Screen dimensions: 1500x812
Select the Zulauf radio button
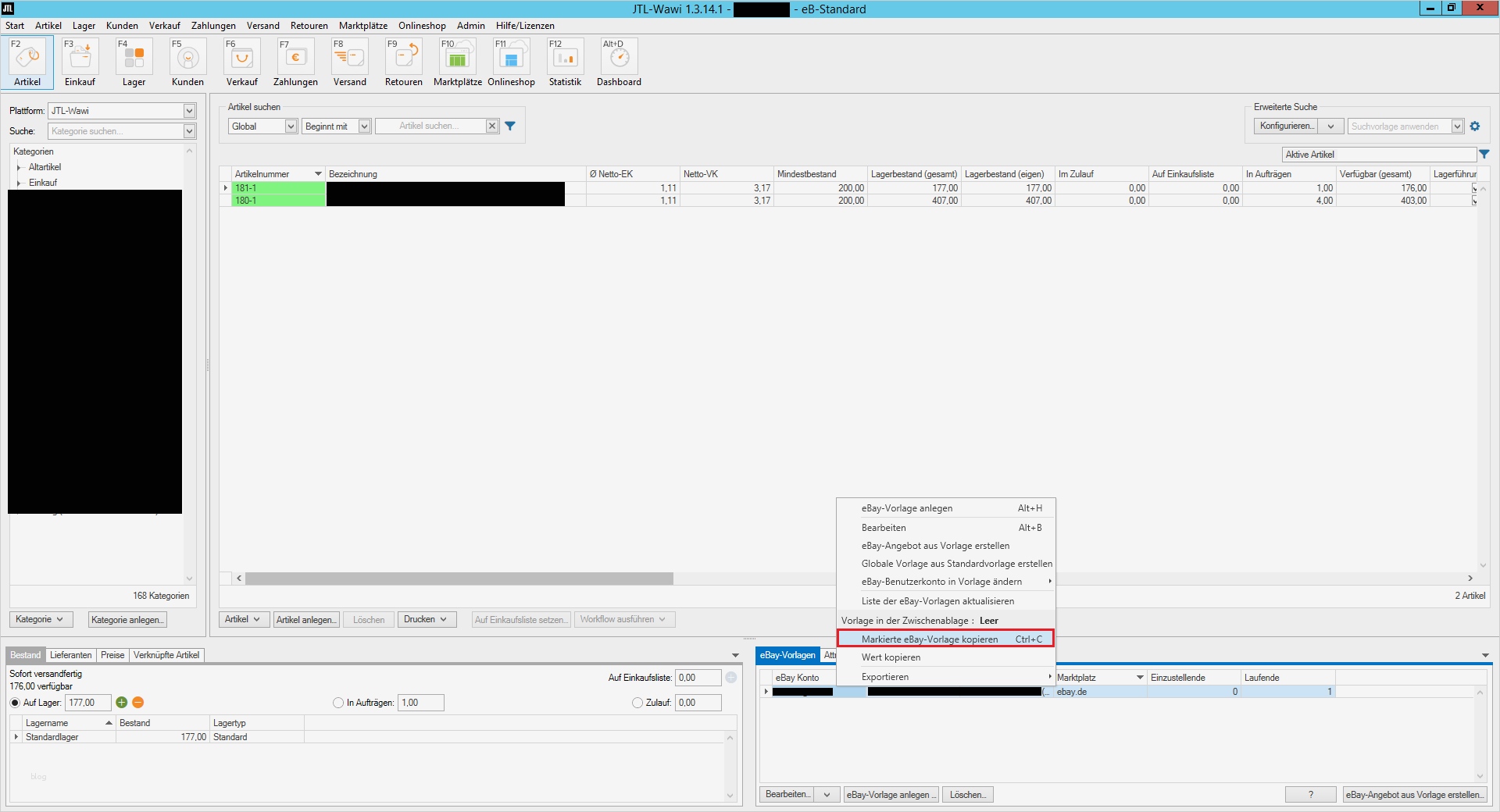pos(637,703)
